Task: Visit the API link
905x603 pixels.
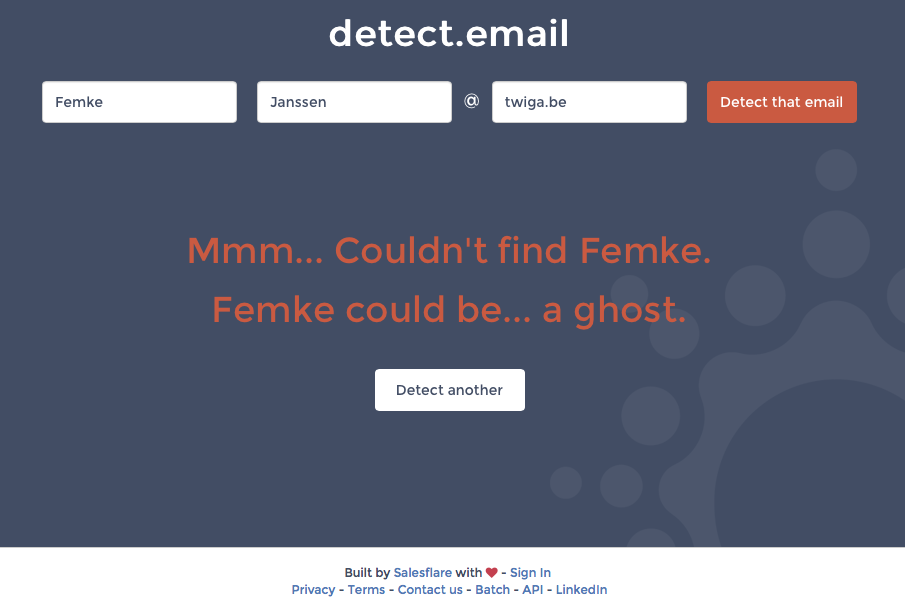Action: [533, 590]
